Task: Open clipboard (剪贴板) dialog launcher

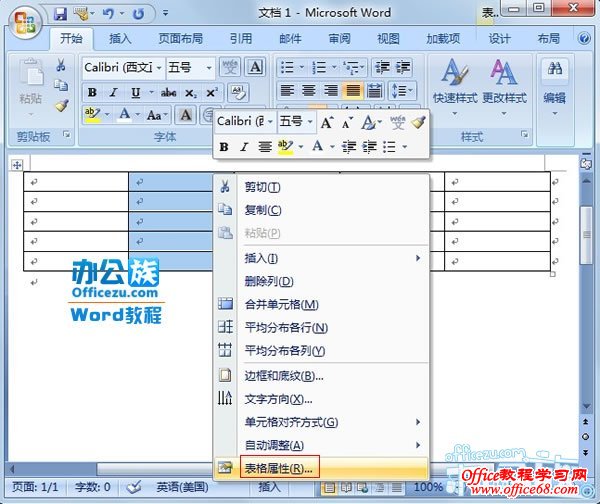Action: point(67,134)
